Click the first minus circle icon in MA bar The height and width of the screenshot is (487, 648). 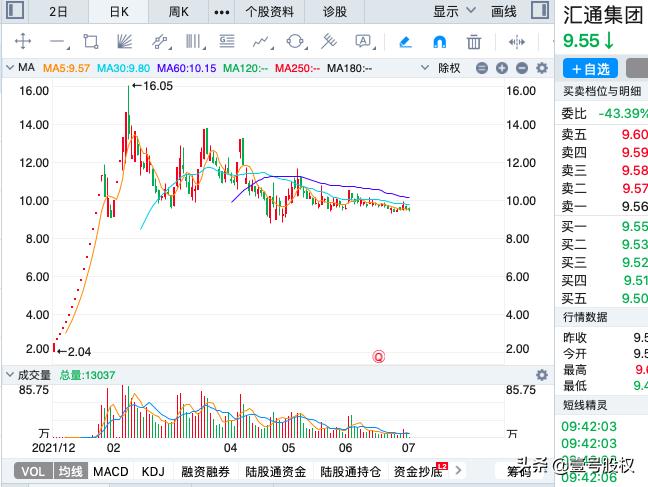coord(482,68)
